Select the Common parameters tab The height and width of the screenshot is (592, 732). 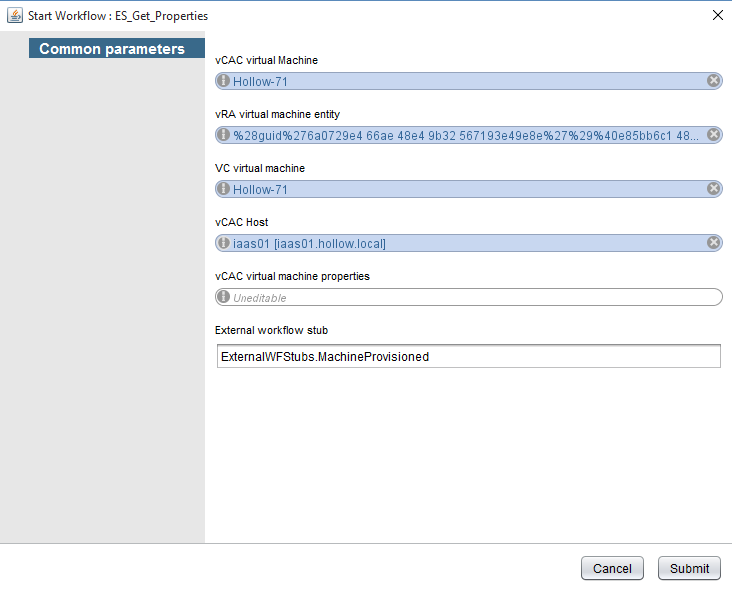[112, 49]
